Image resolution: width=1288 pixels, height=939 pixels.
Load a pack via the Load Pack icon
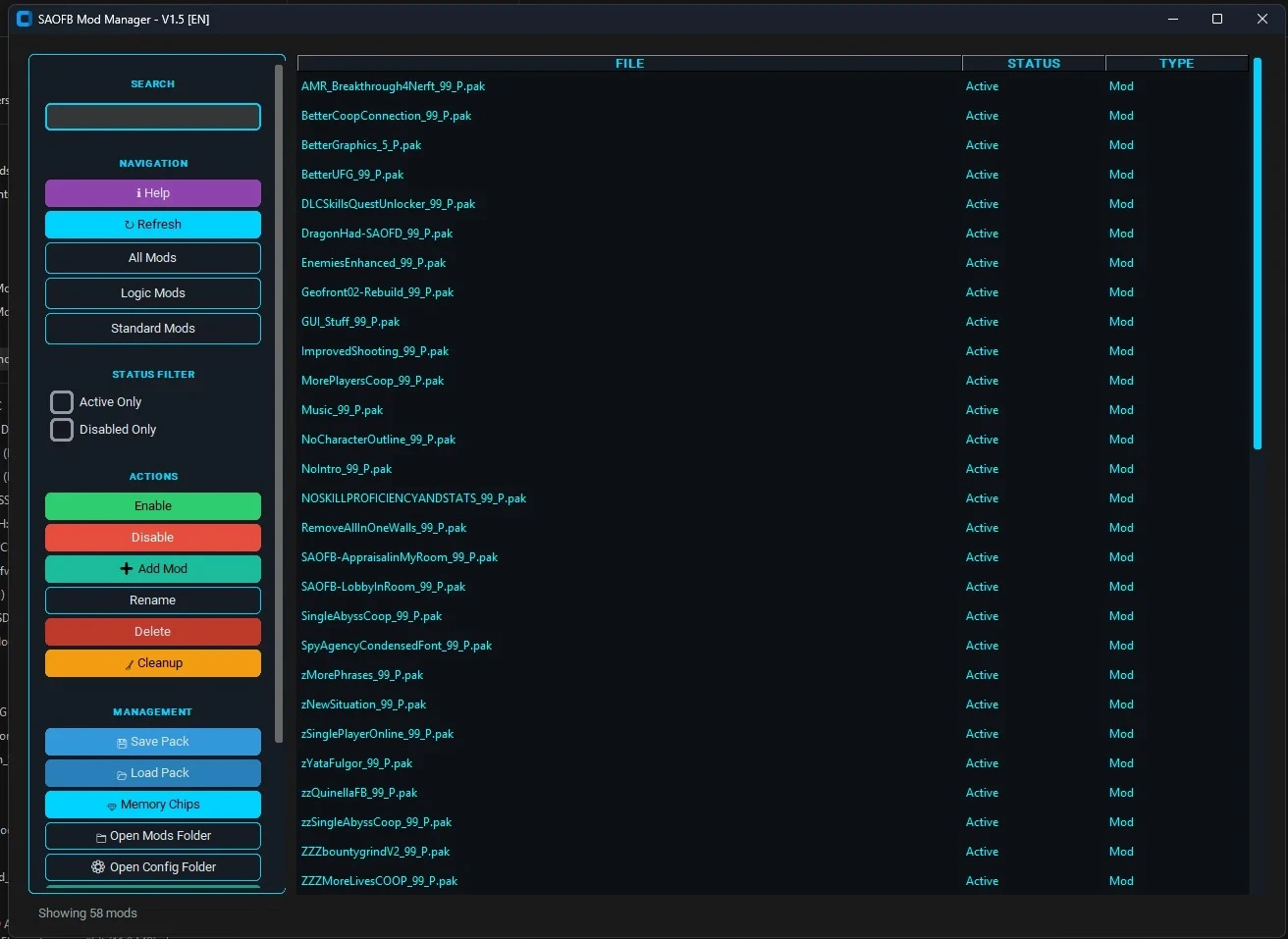point(122,772)
